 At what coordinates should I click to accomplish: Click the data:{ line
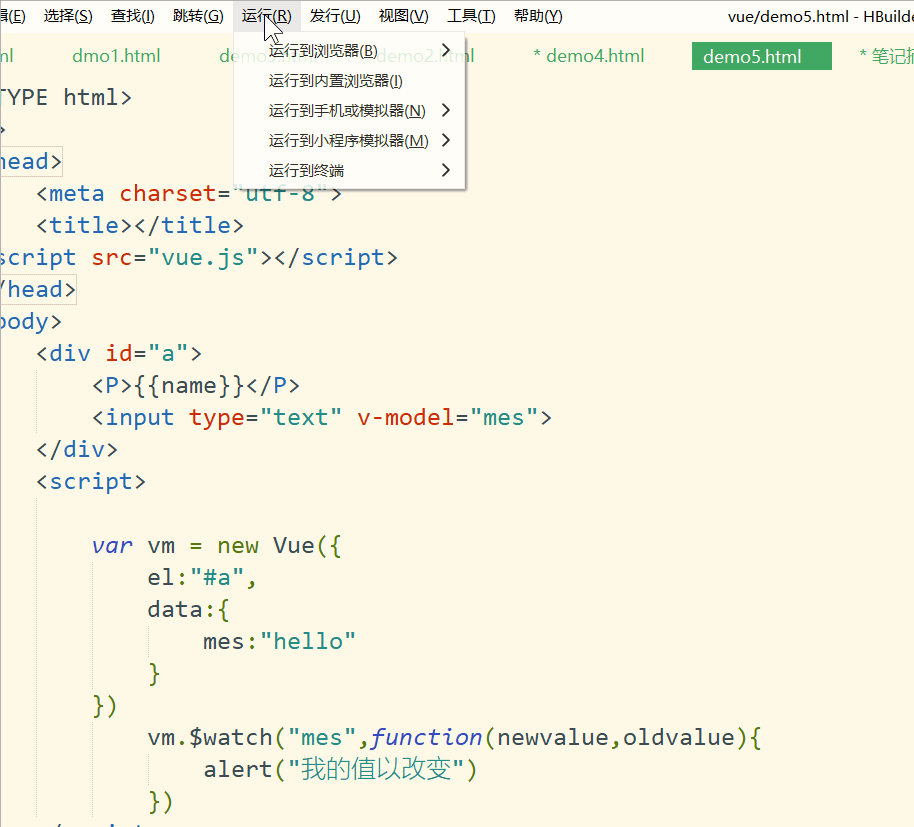point(189,610)
